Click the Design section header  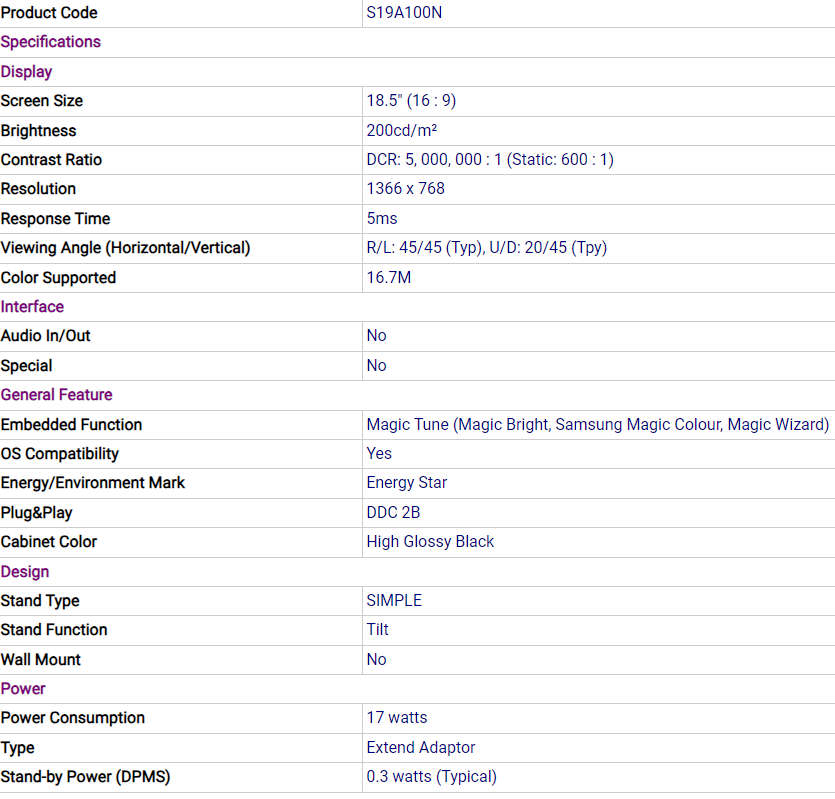pos(25,572)
